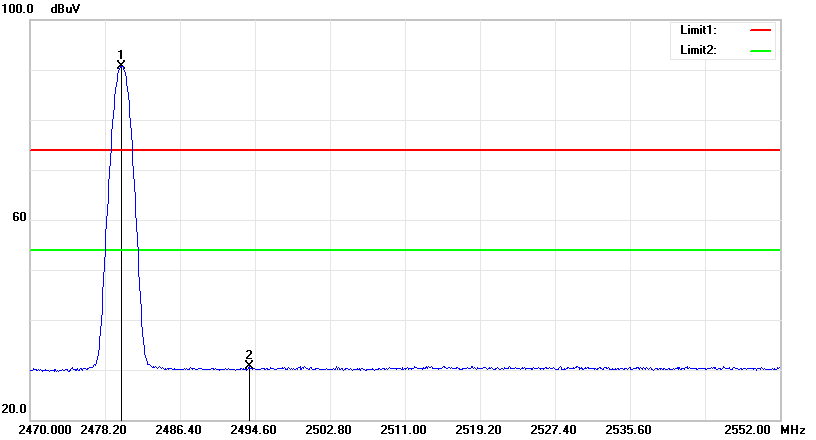Click marker 2 cross on the noise floor
This screenshot has width=816, height=440.
[x=249, y=364]
